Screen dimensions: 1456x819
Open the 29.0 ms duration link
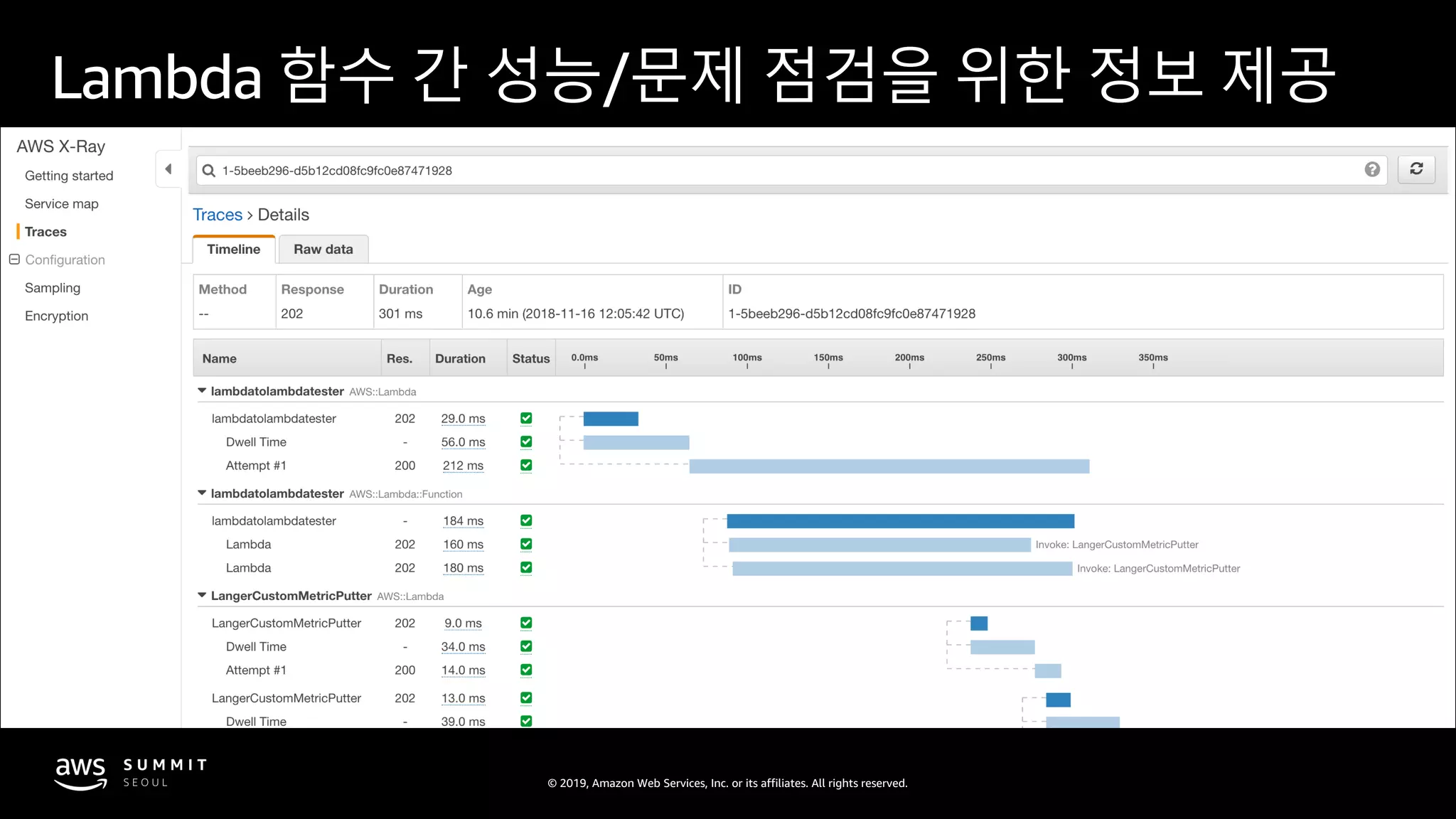pyautogui.click(x=463, y=419)
